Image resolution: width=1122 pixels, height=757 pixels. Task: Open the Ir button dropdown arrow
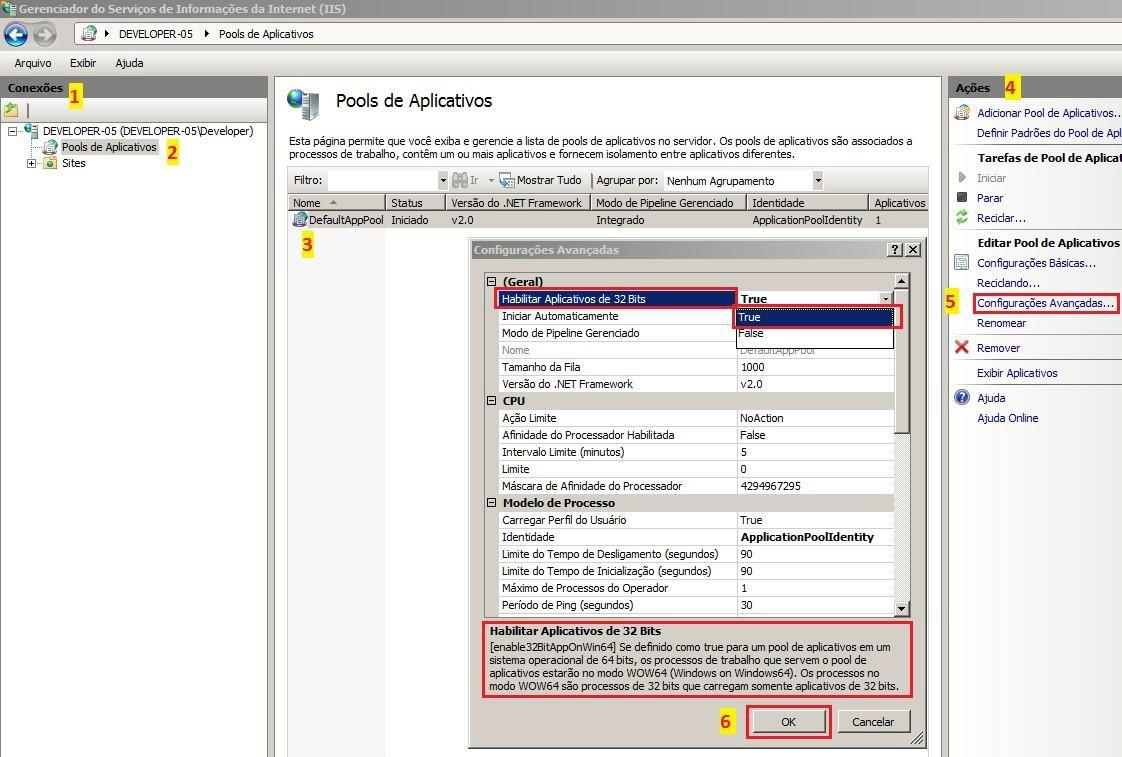click(492, 180)
